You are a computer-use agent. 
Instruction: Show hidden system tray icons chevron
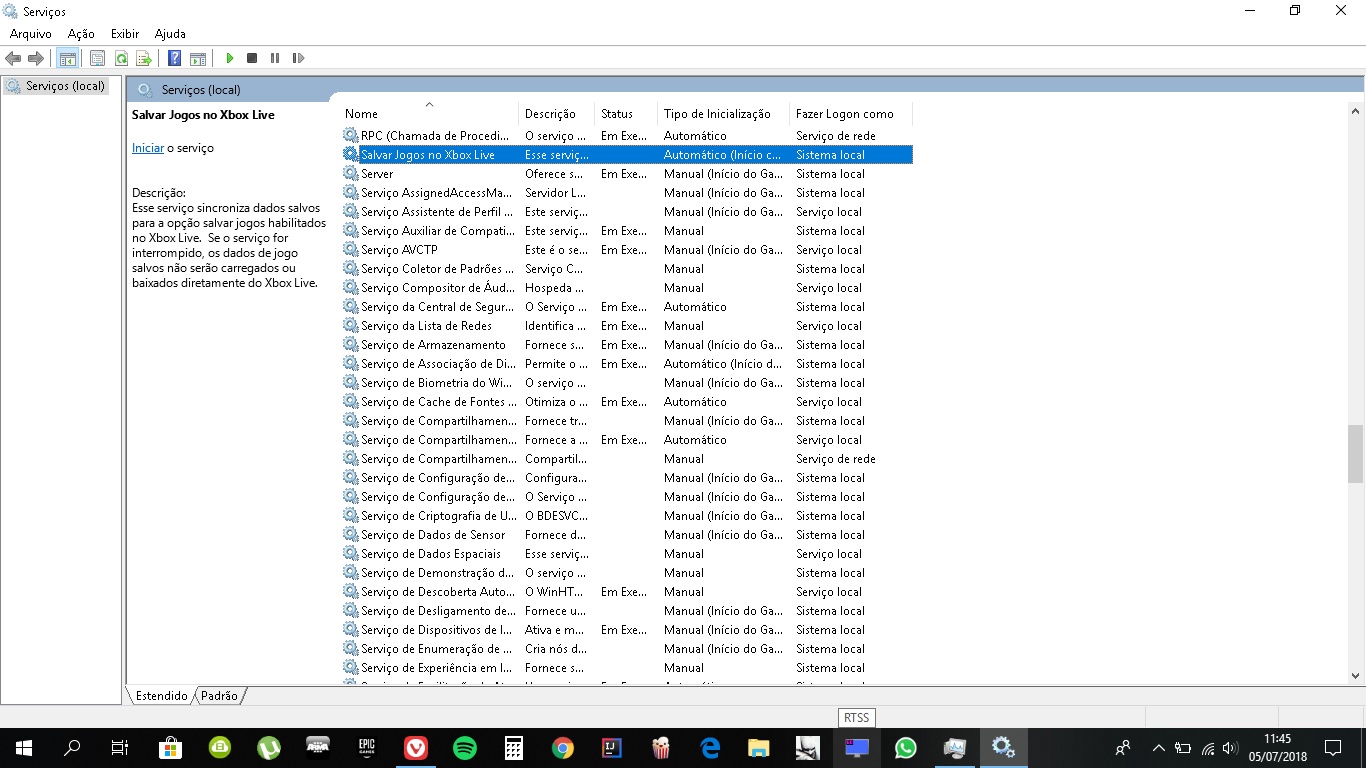click(x=1159, y=748)
